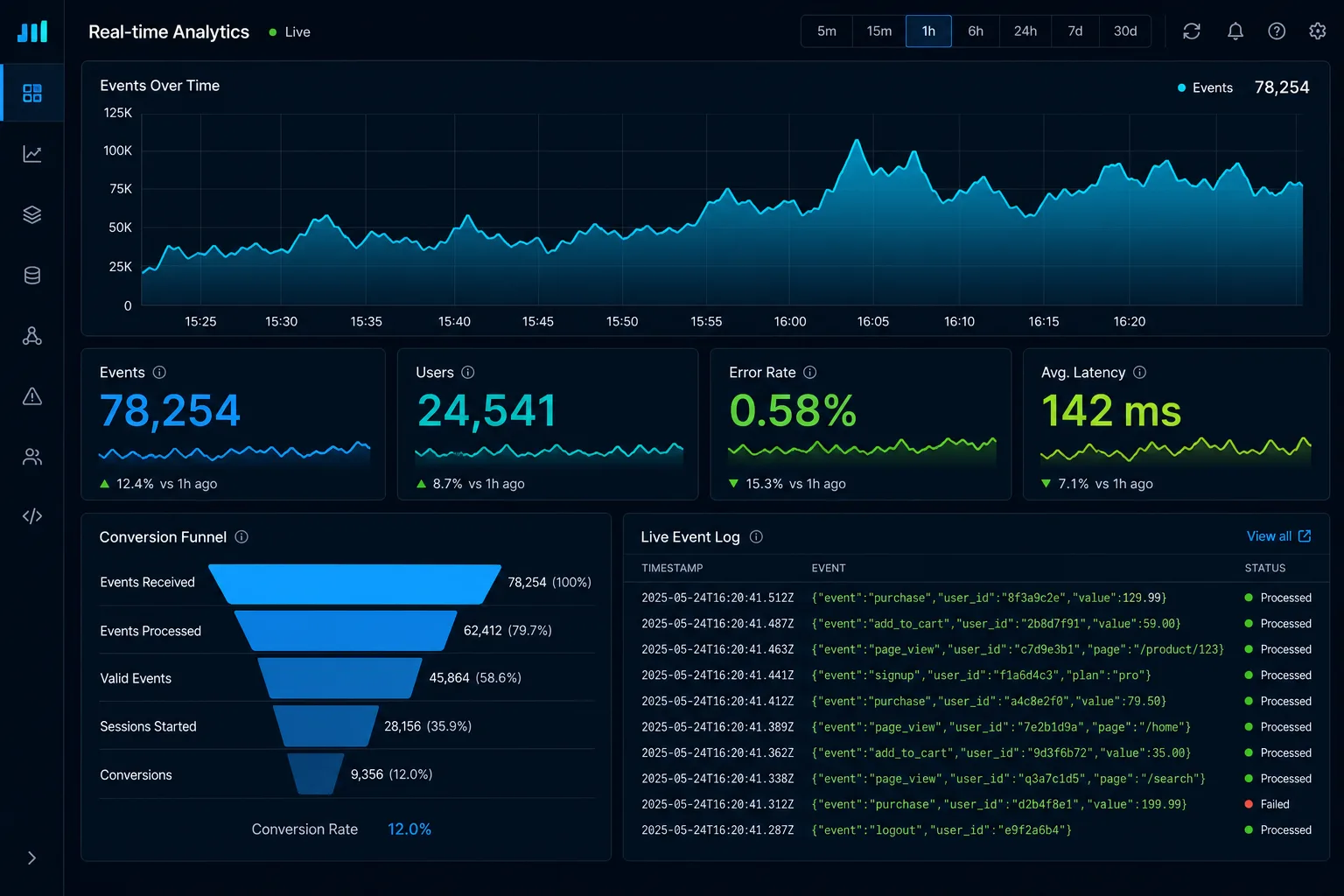
Task: Toggle the Events legend item in chart
Action: [x=1205, y=87]
